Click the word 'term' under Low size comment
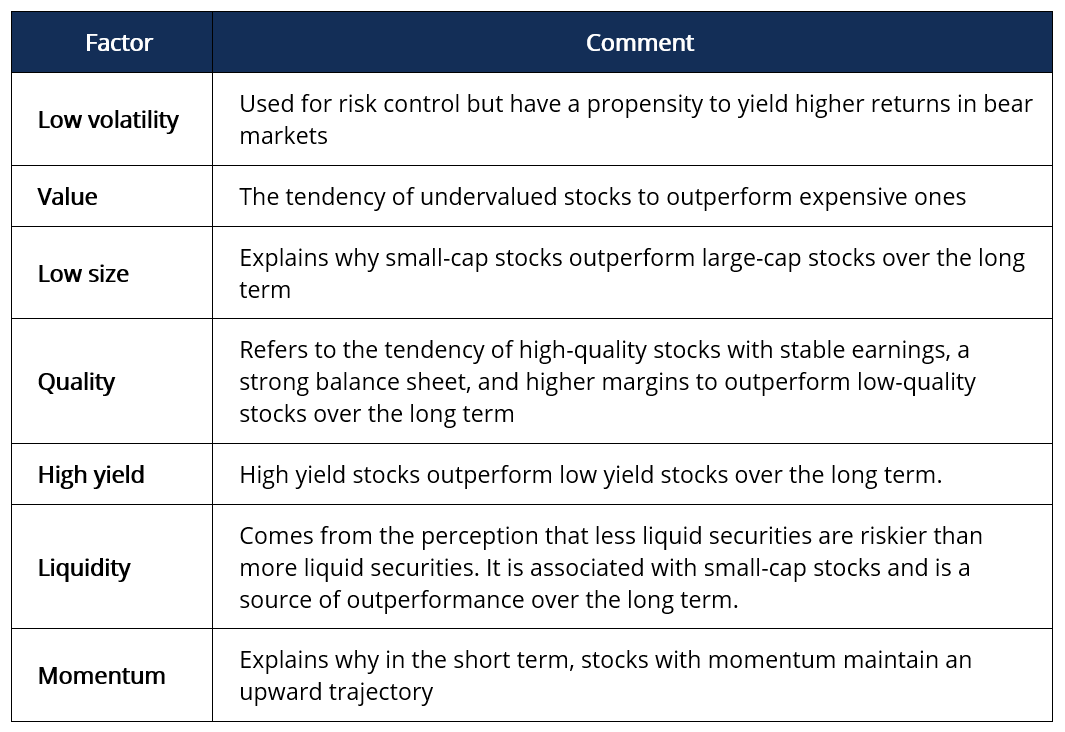 (265, 290)
